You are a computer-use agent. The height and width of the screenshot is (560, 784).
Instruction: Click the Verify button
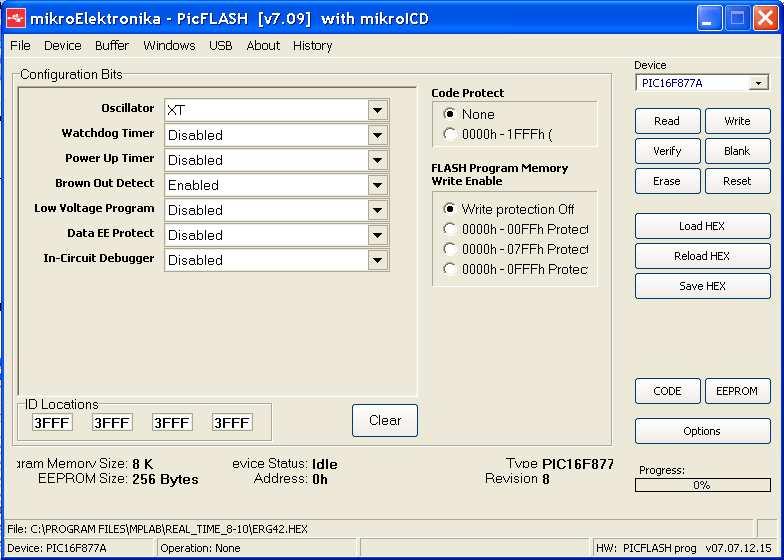coord(668,151)
